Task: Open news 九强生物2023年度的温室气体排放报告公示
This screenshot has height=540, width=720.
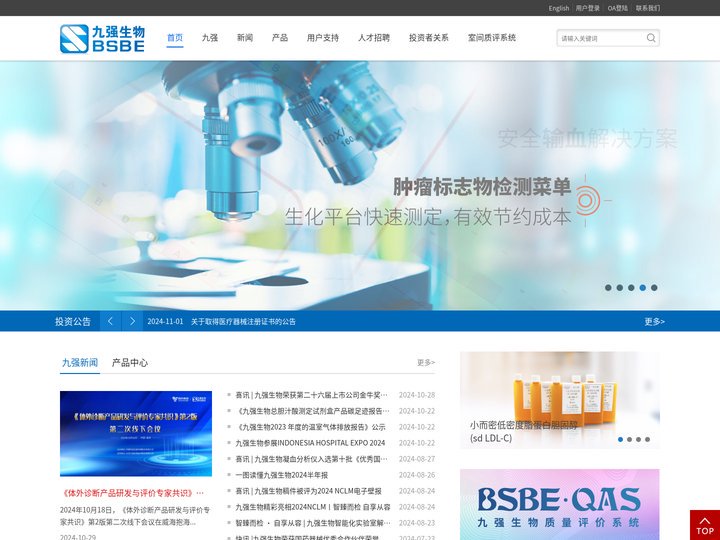Action: point(310,427)
